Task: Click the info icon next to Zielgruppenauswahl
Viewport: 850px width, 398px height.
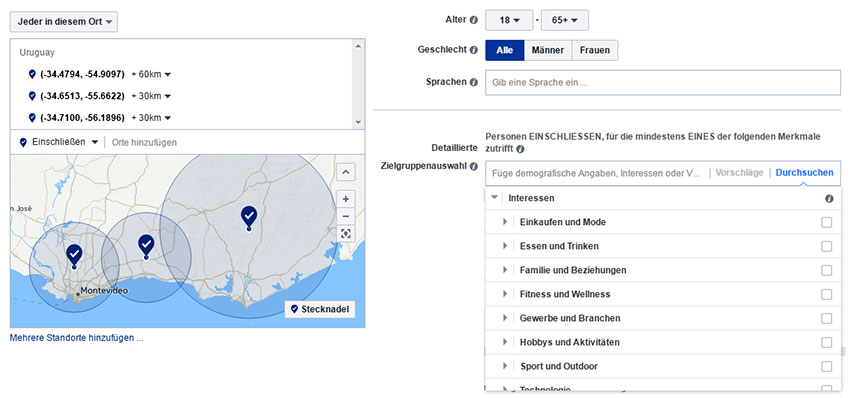Action: pyautogui.click(x=474, y=166)
